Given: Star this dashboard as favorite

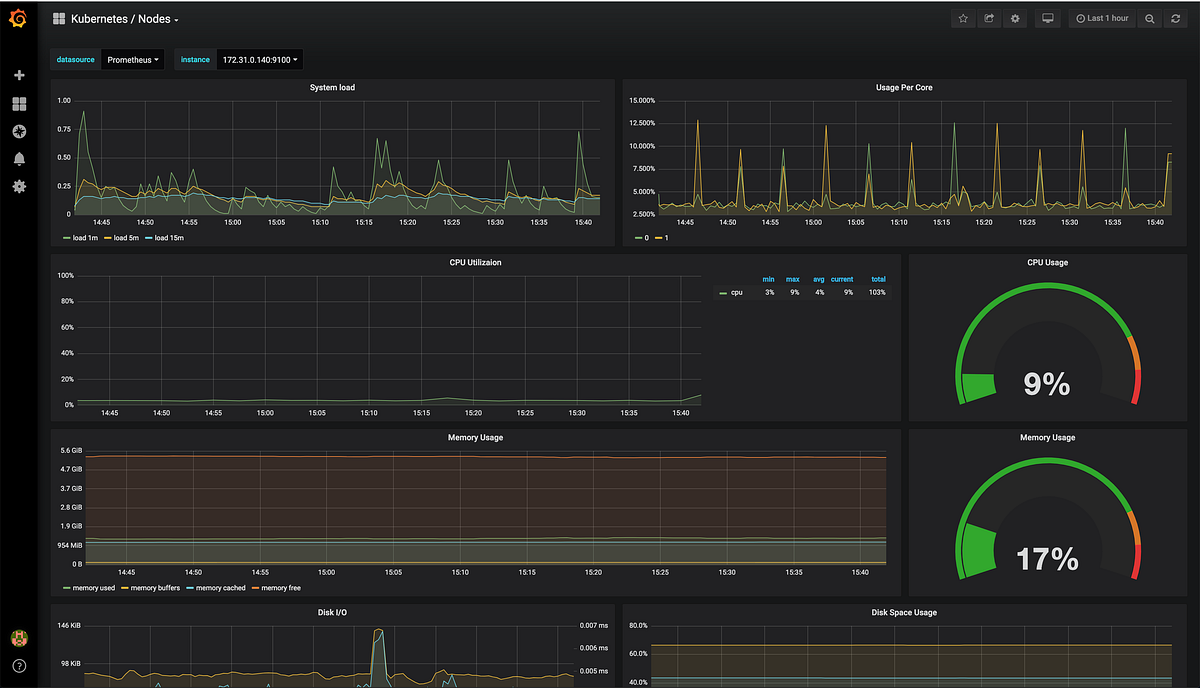Looking at the screenshot, I should pos(963,19).
